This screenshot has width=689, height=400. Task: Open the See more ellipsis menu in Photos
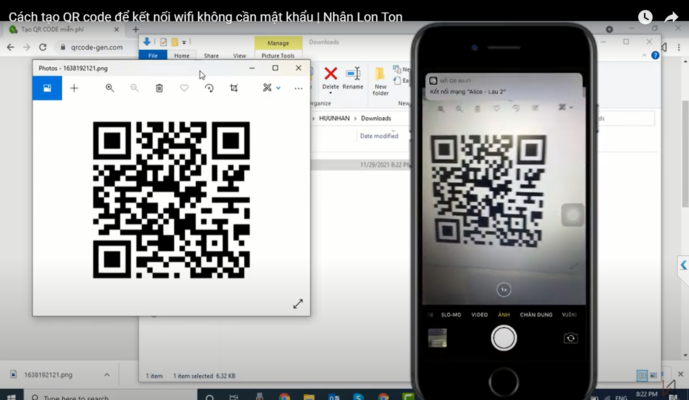298,88
